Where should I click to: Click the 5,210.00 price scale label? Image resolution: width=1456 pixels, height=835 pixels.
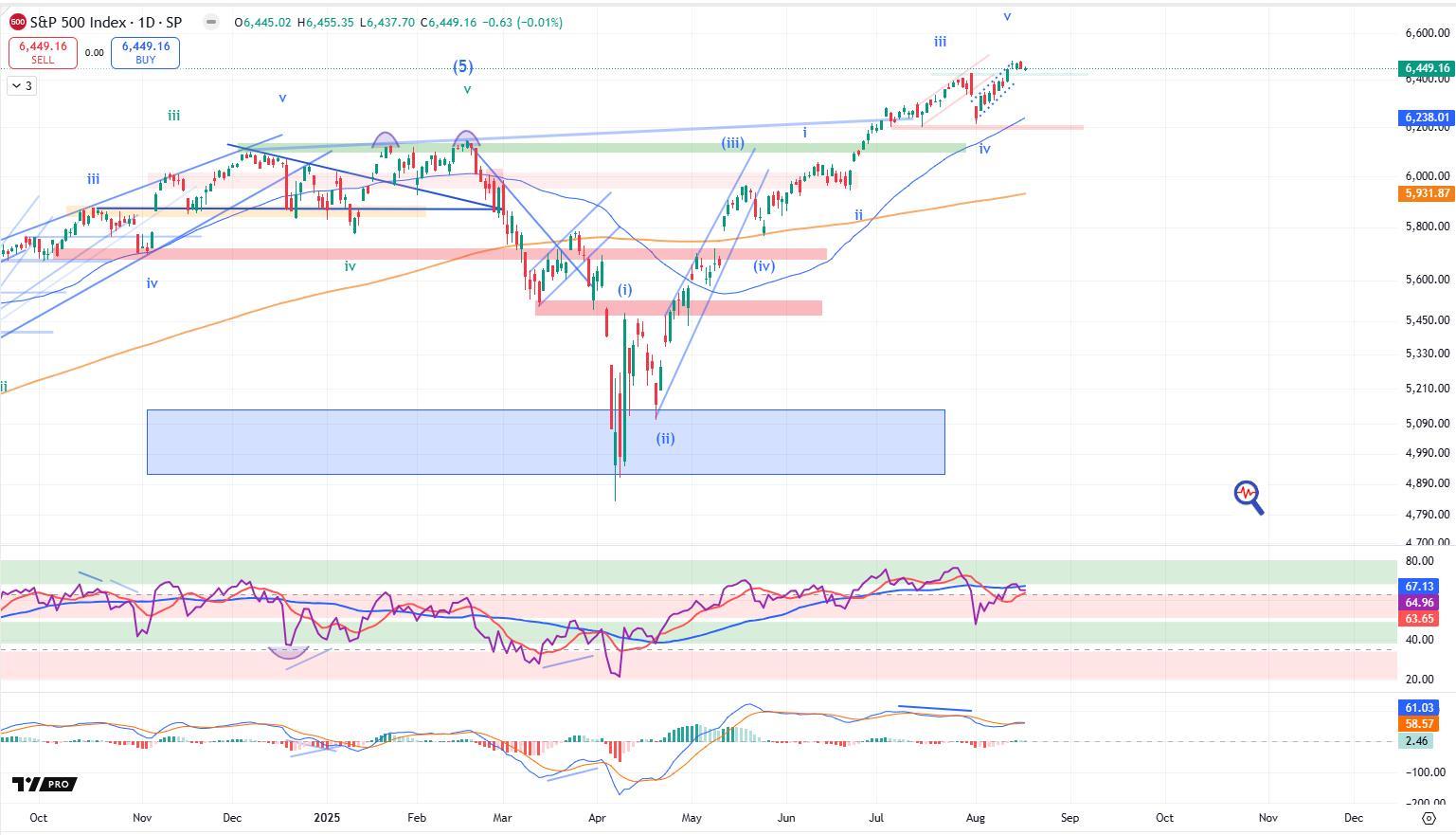pos(1428,389)
